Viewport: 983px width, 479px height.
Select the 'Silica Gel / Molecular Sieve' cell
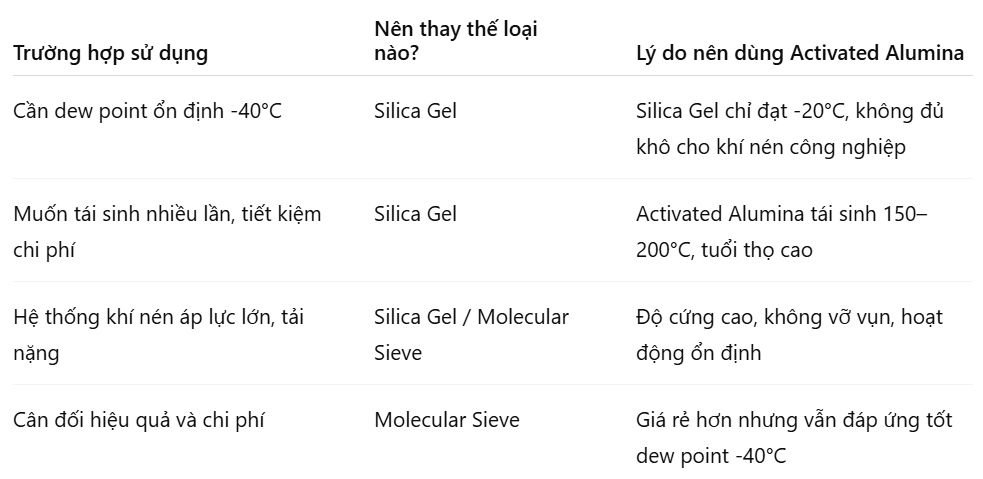pyautogui.click(x=471, y=335)
